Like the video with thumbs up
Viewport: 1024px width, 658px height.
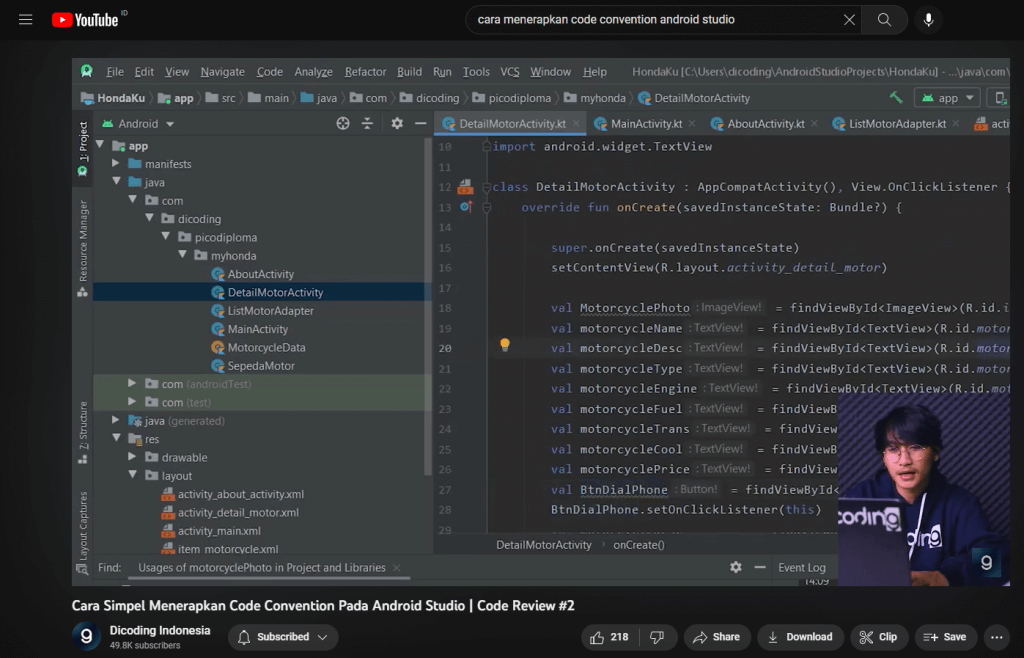point(609,637)
